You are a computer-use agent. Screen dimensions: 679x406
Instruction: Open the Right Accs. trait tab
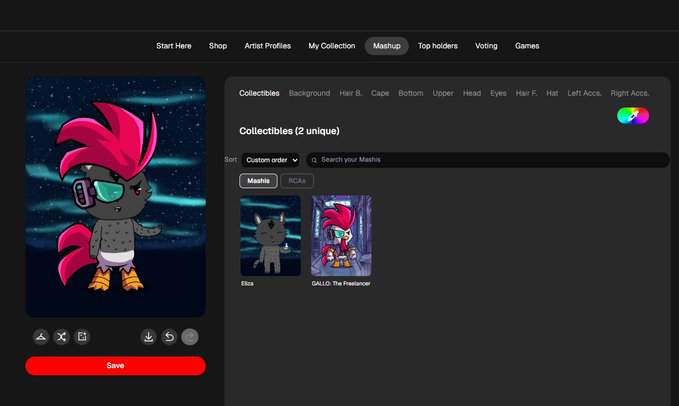630,93
